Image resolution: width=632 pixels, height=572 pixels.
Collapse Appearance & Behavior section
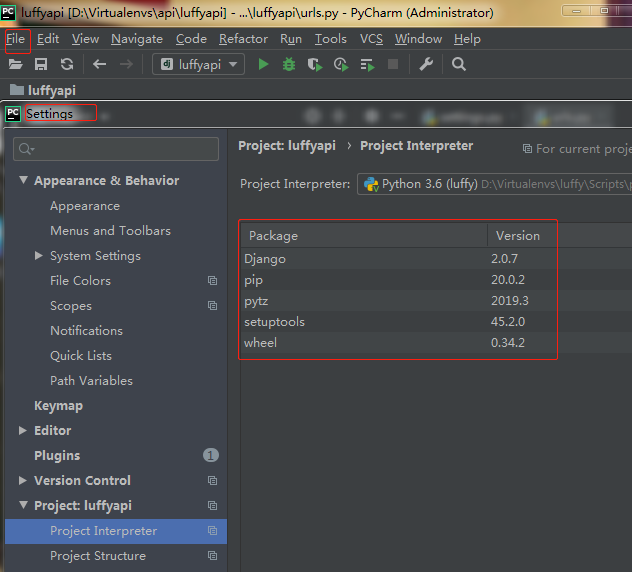23,180
